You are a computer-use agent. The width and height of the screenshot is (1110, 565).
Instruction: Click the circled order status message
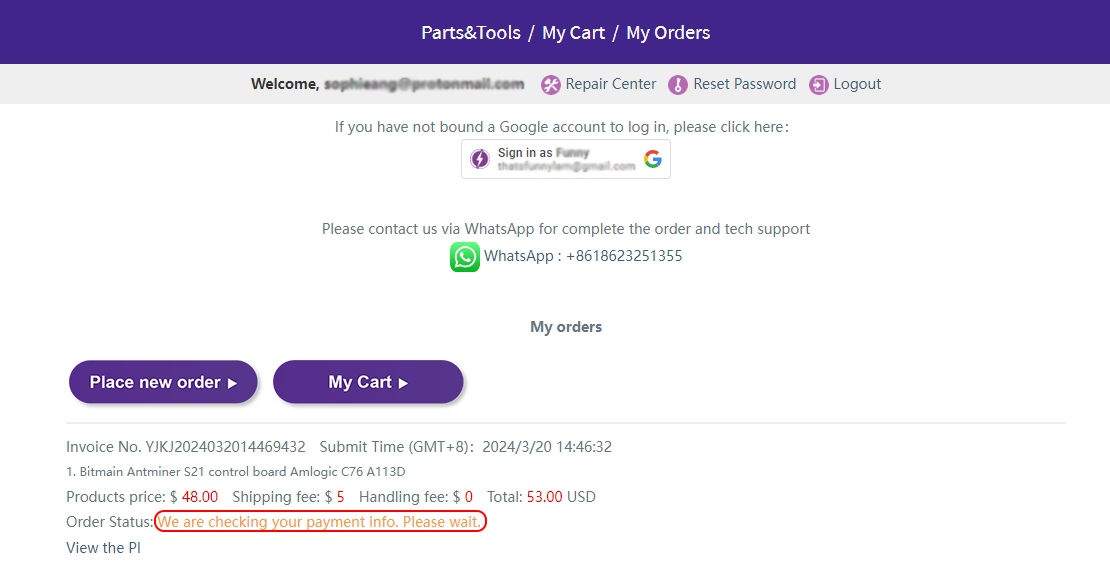pos(320,522)
